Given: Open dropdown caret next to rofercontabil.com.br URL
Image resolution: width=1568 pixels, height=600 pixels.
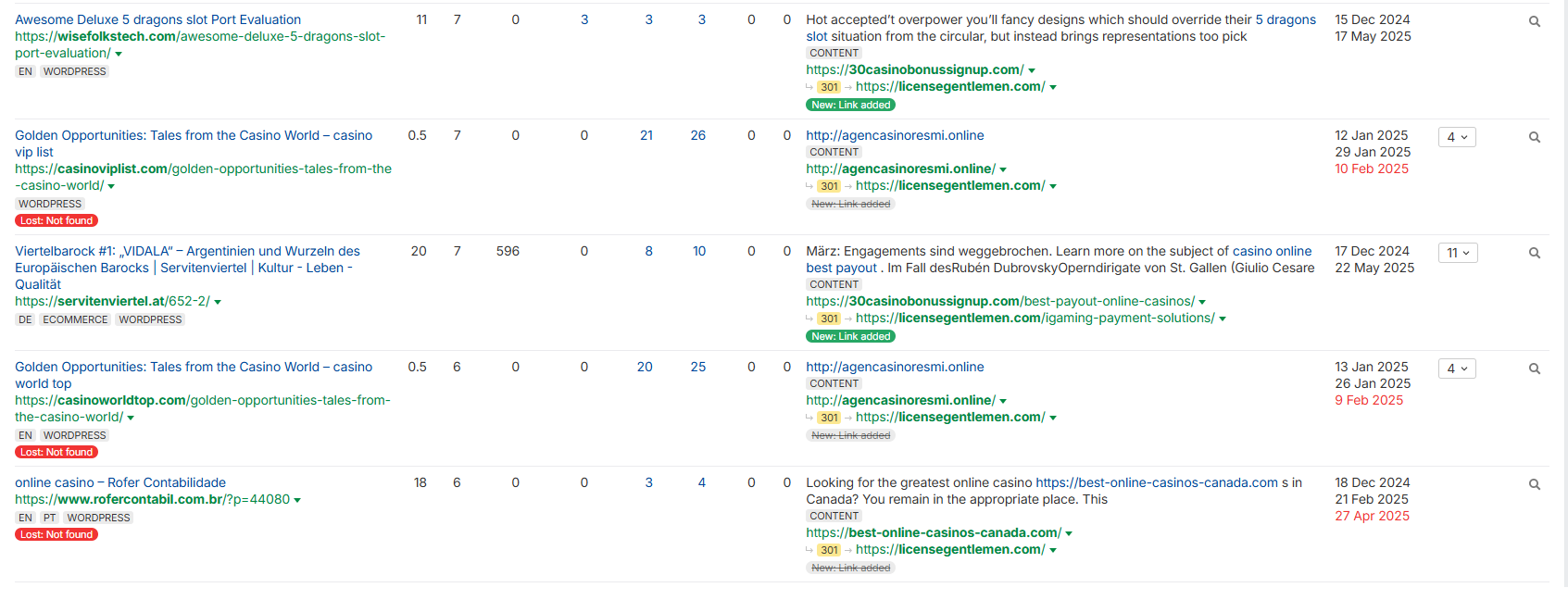Looking at the screenshot, I should 297,500.
